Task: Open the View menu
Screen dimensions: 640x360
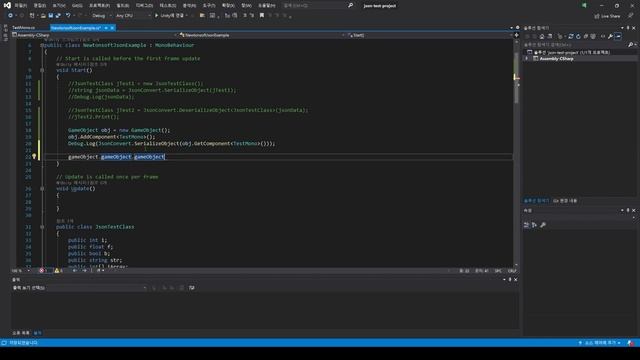Action: [x=59, y=5]
